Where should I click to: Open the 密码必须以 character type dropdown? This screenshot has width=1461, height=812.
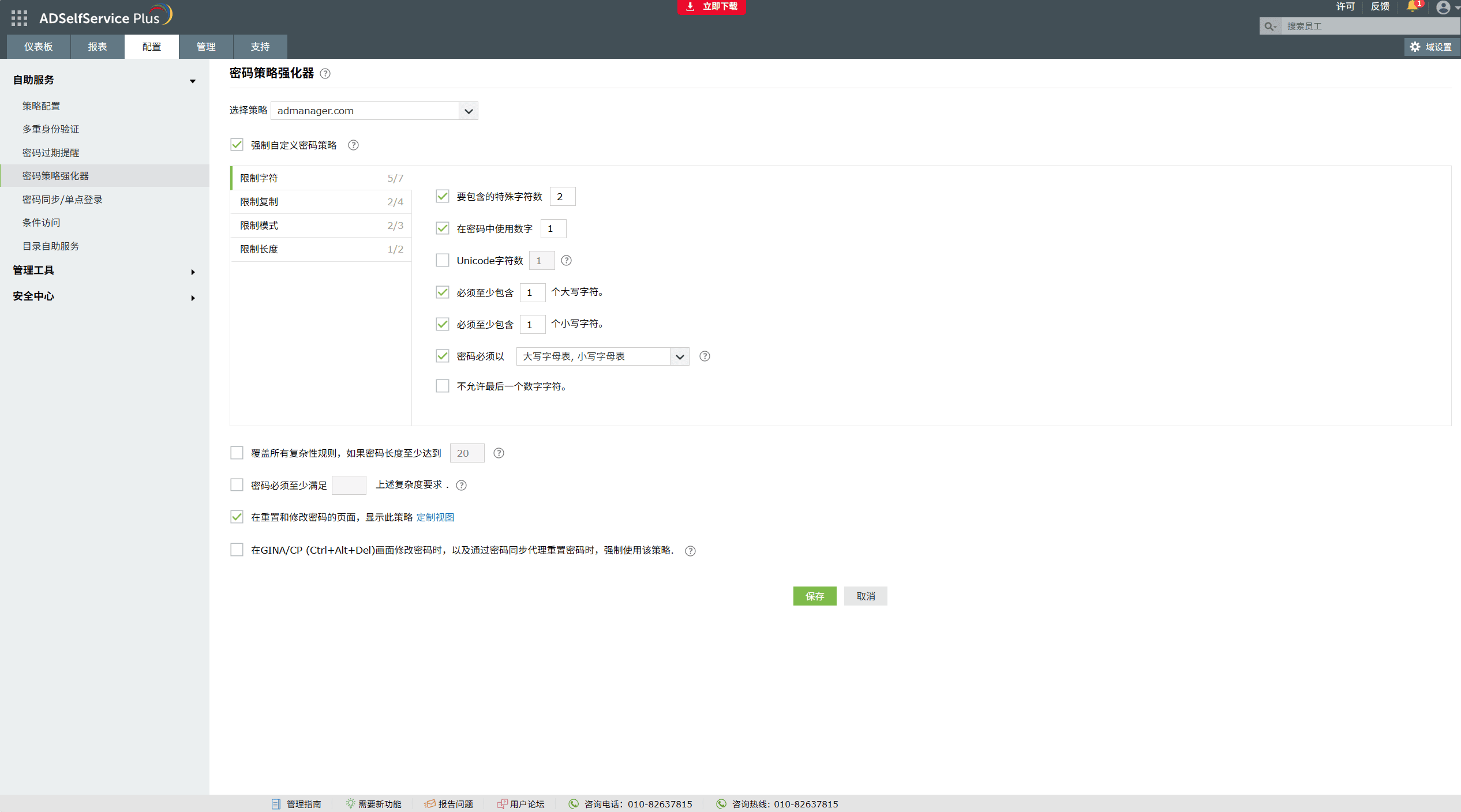click(x=679, y=356)
